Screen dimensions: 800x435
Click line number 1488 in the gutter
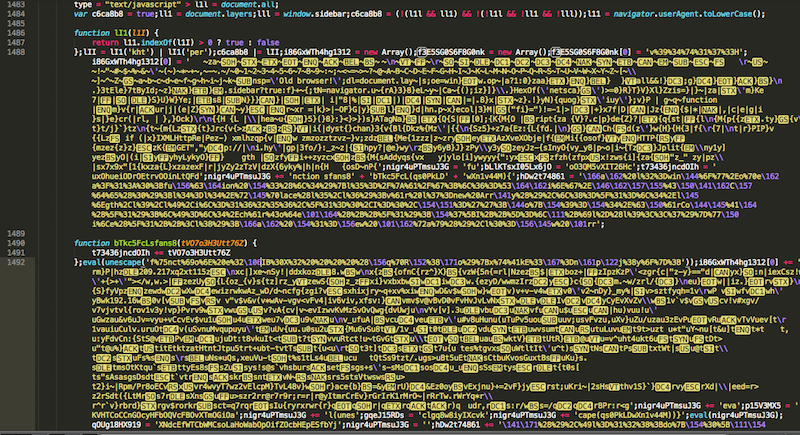16,52
